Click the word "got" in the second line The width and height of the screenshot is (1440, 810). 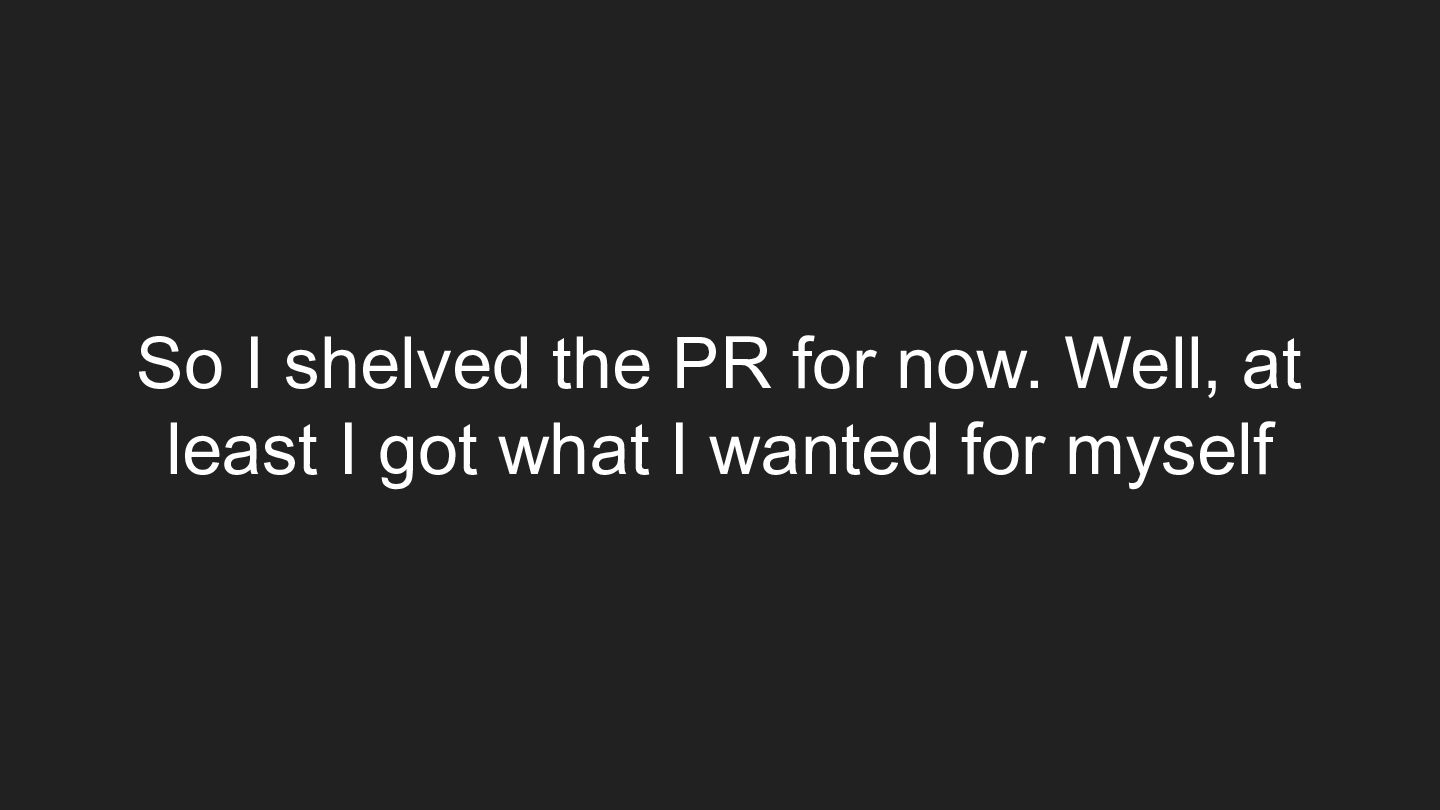click(428, 454)
